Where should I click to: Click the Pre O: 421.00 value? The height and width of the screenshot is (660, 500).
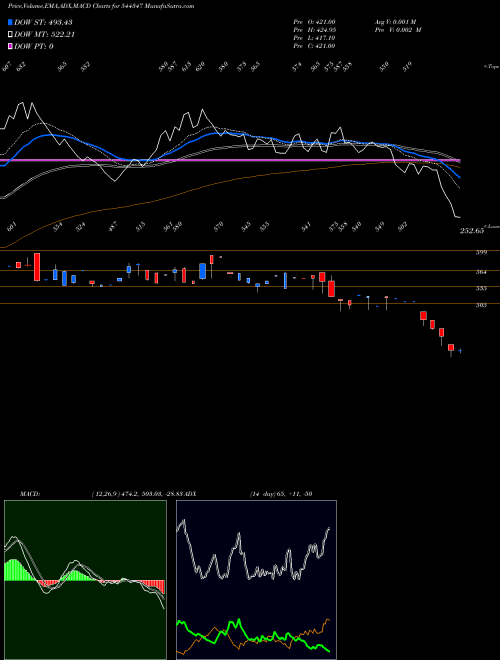click(x=314, y=22)
